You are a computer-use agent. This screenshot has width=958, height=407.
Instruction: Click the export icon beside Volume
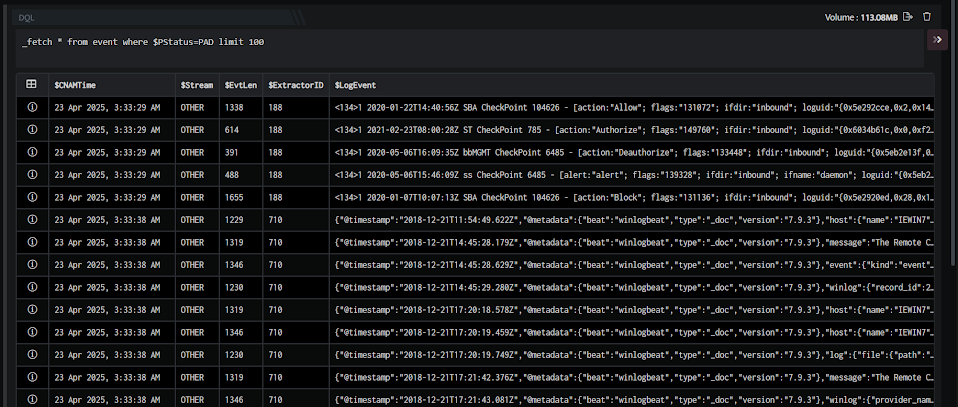(908, 17)
